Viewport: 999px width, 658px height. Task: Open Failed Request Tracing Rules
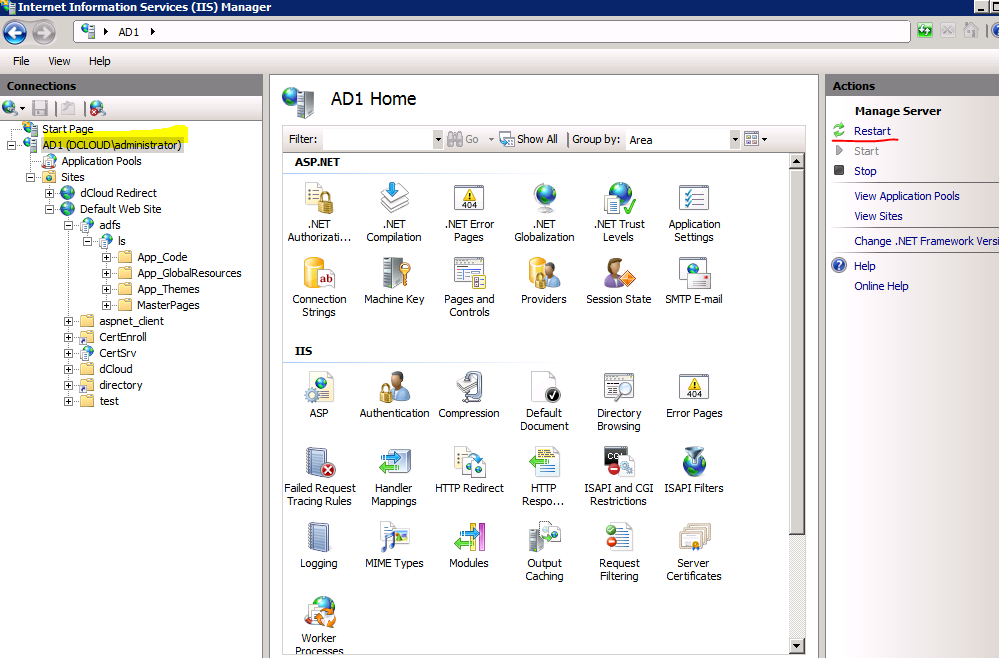319,476
